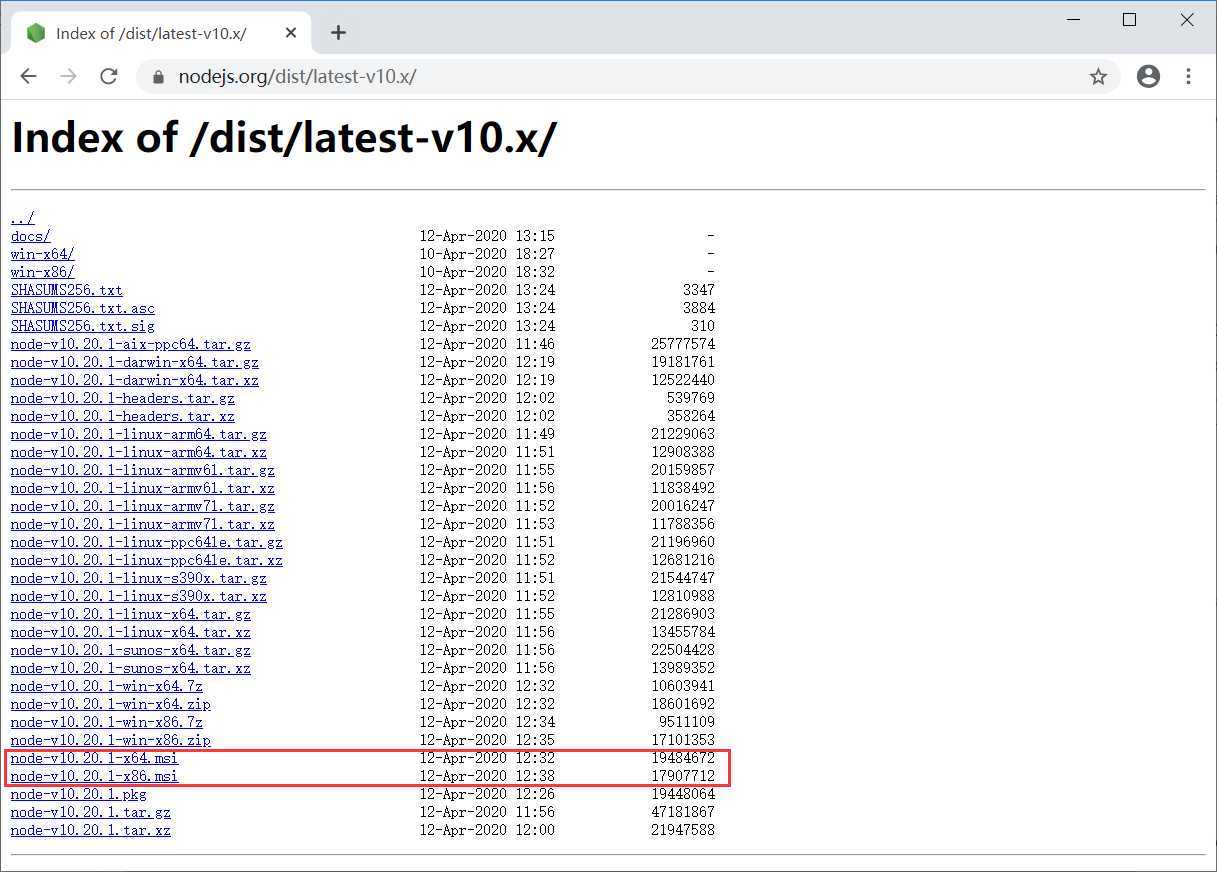Download node-v10.20.1-sunos-x64.tar.xz

[131, 668]
